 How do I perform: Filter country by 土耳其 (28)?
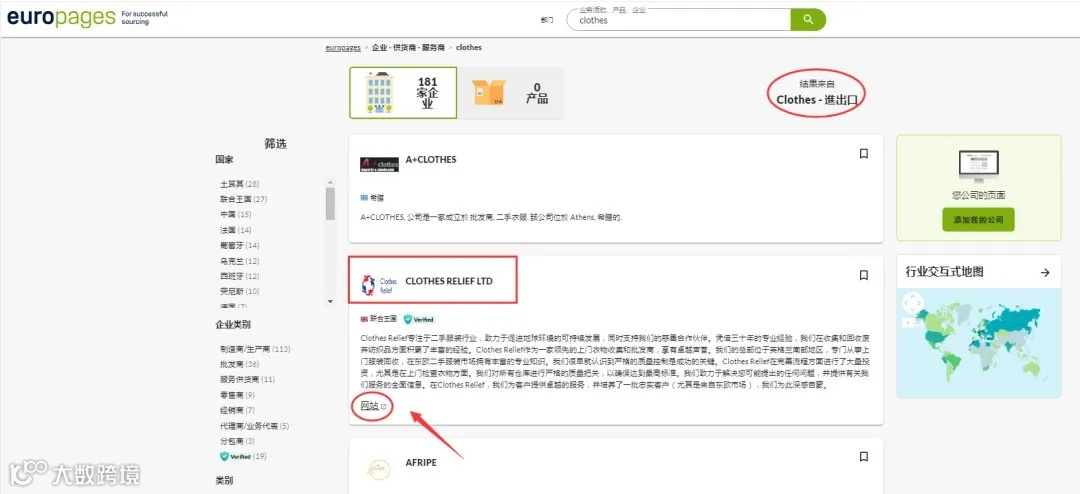pyautogui.click(x=240, y=184)
